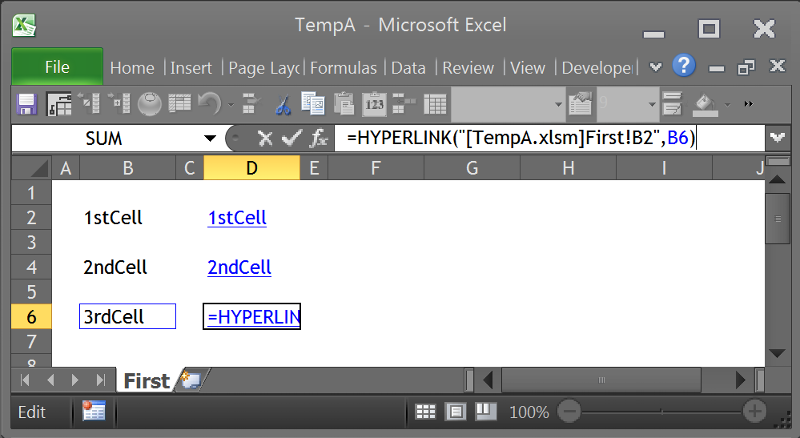Switch to Page Layout view icon

click(456, 411)
